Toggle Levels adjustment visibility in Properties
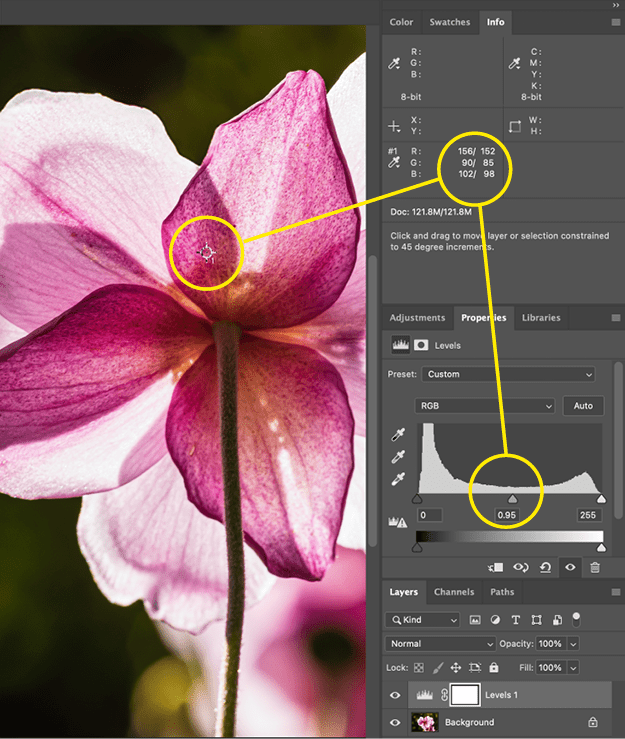 click(570, 567)
